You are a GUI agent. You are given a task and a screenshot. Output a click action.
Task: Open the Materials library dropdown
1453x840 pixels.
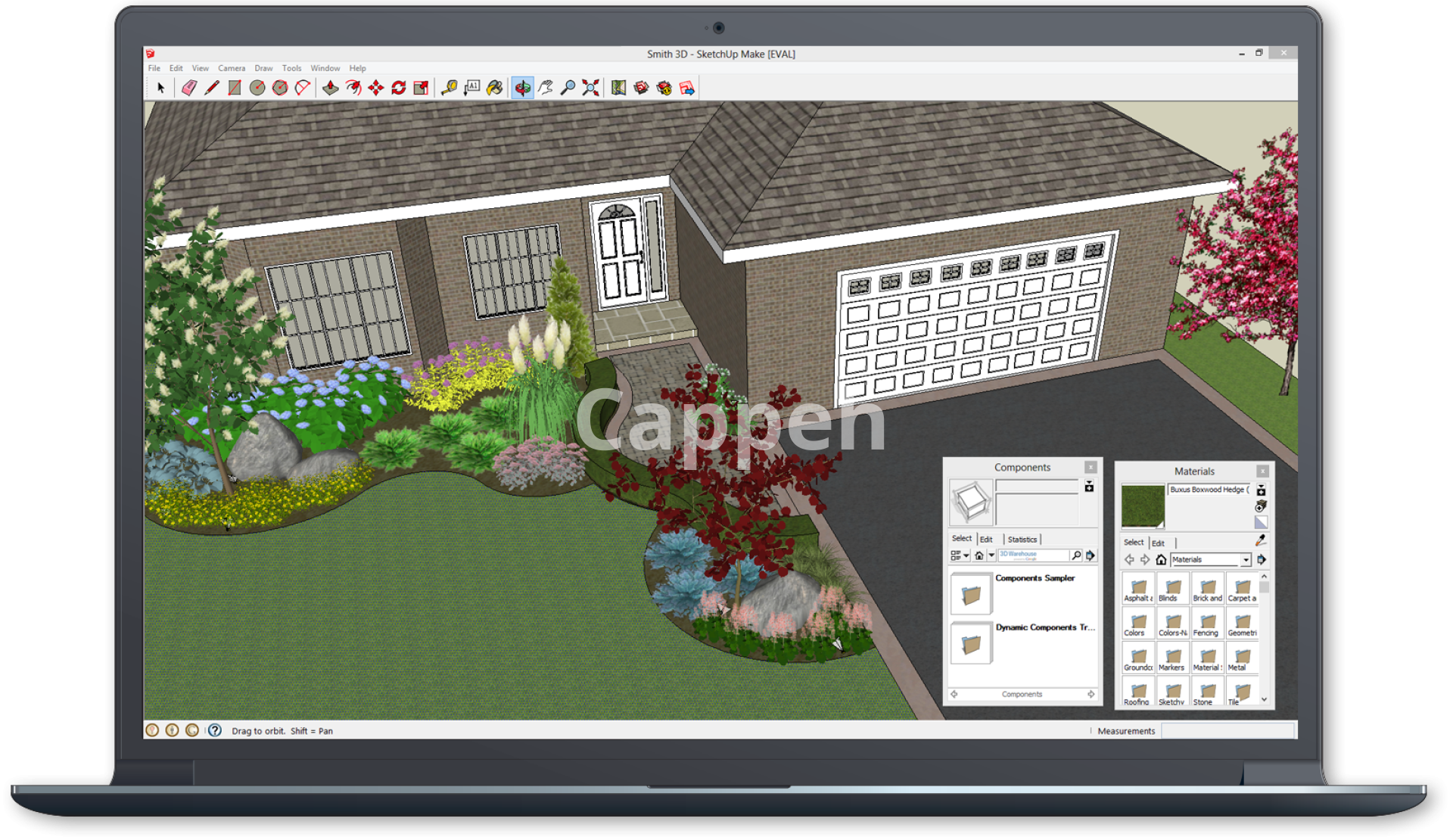1246,560
